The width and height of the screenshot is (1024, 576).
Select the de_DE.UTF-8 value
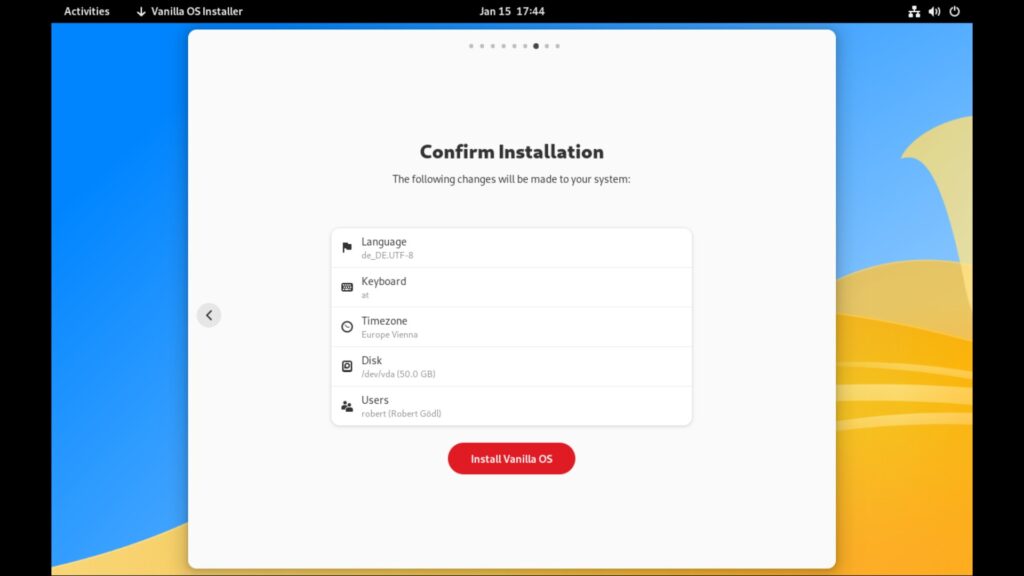coord(387,255)
